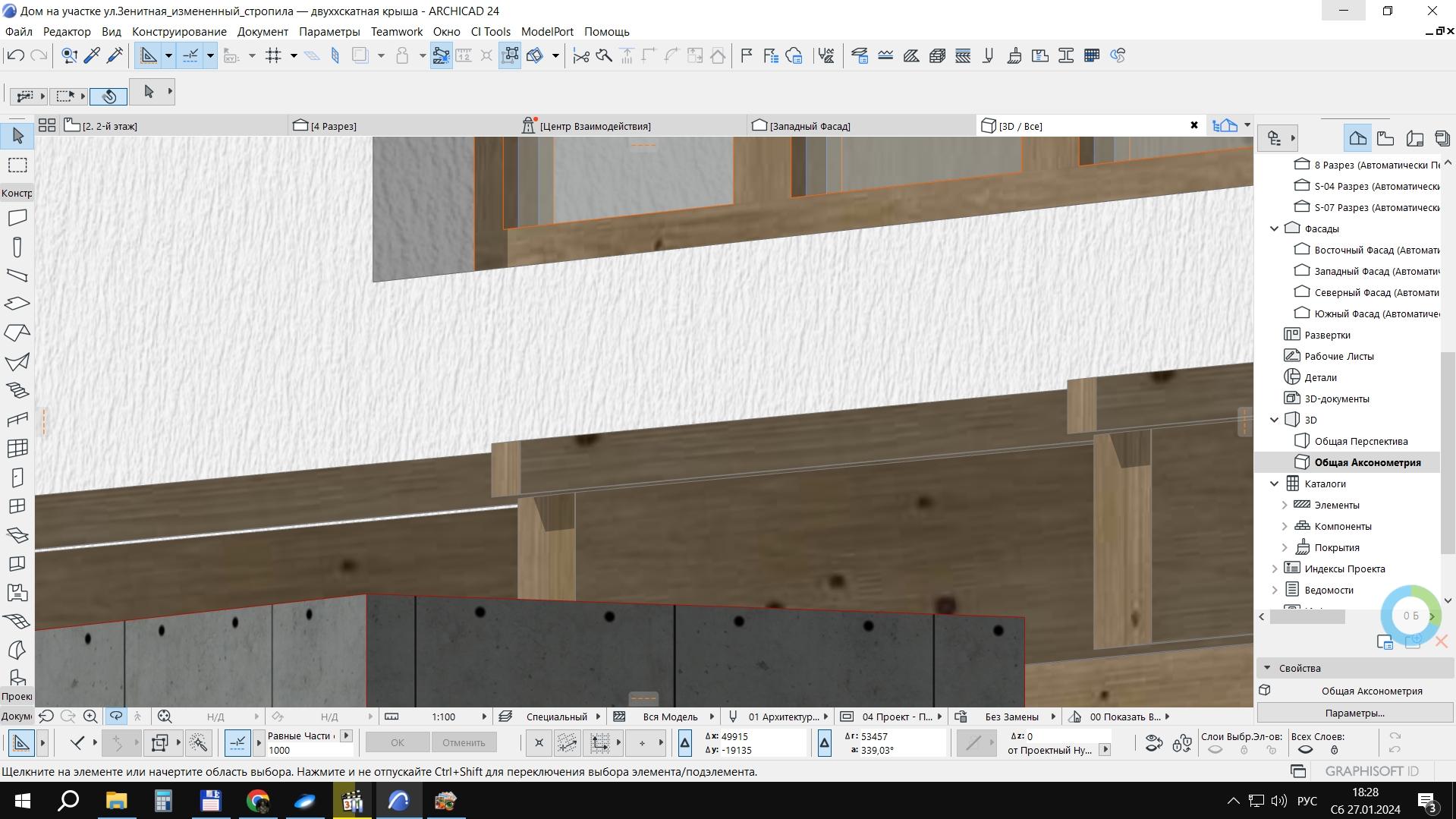Collapse the Фасады tree folder
Image resolution: width=1456 pixels, height=819 pixels.
pos(1275,228)
